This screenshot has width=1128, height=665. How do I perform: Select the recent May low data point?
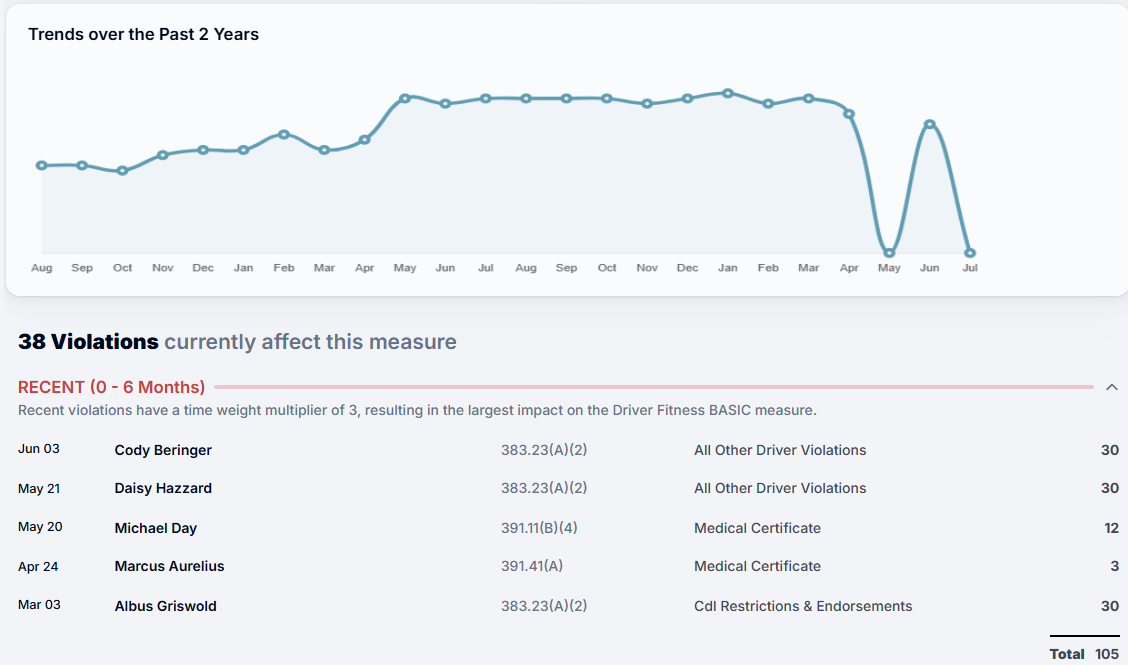(x=889, y=253)
